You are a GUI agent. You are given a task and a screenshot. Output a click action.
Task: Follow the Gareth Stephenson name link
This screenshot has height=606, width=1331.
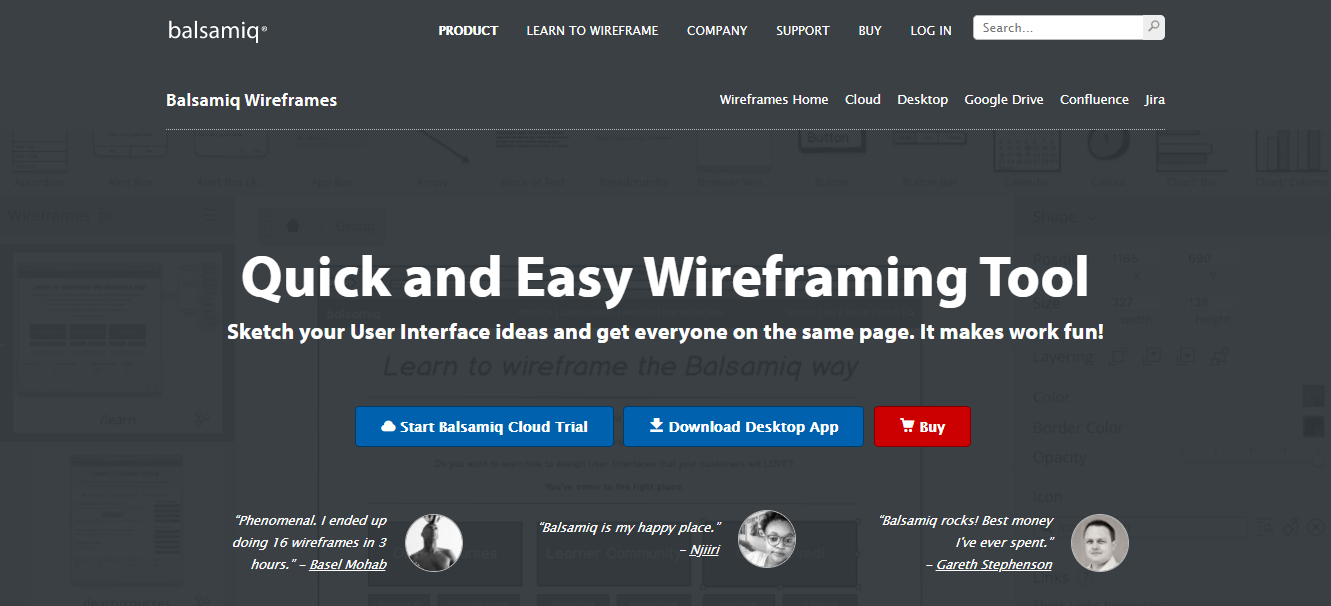pos(993,565)
